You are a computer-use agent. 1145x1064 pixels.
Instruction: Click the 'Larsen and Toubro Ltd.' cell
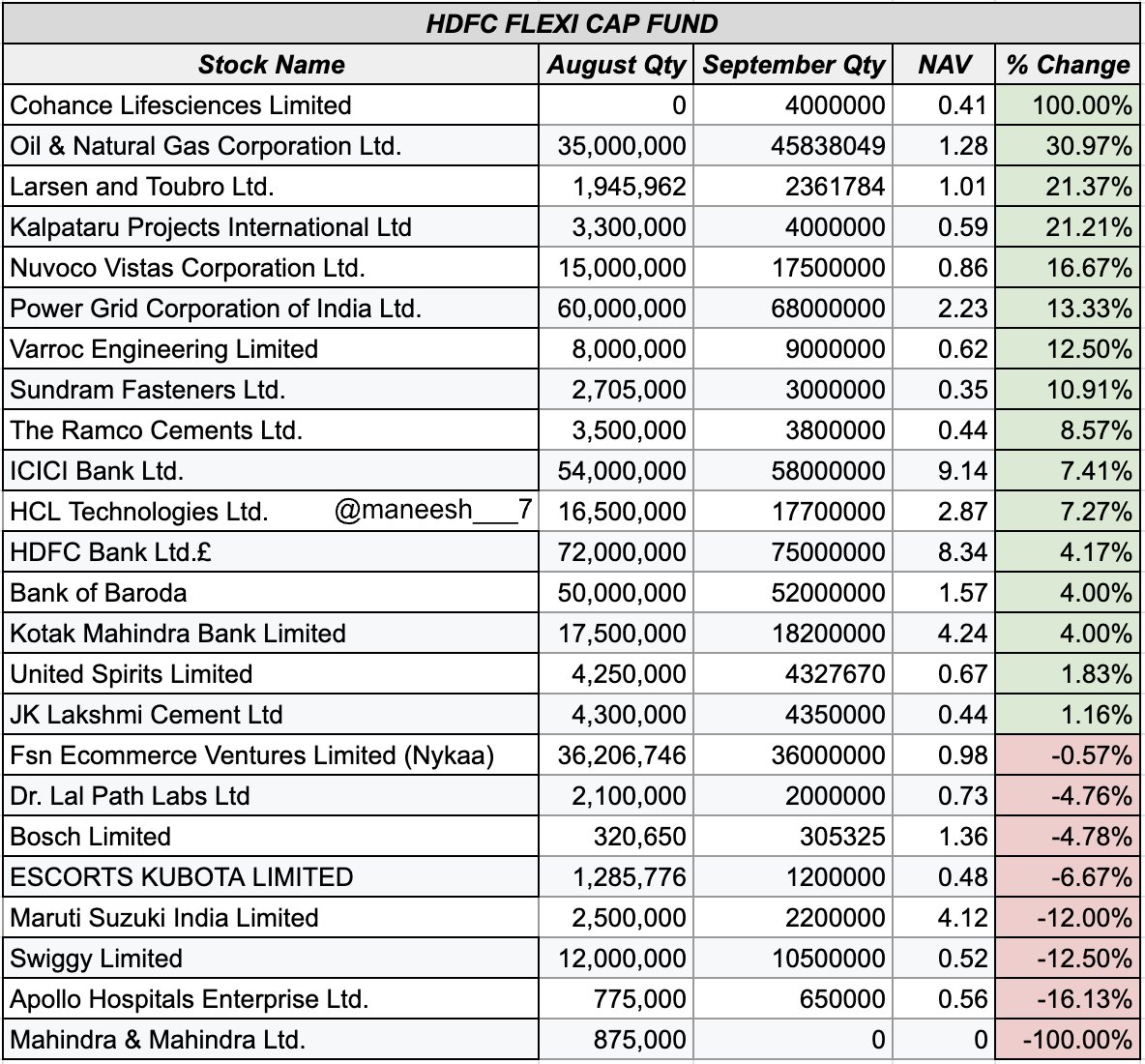(271, 187)
